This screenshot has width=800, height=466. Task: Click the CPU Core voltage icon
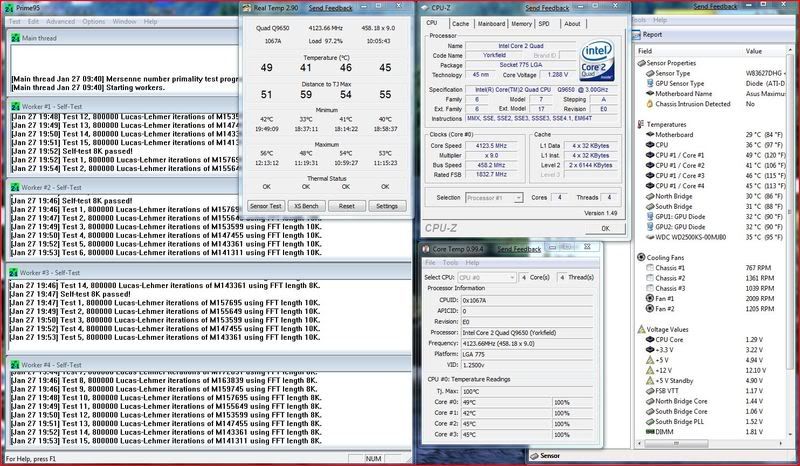tap(650, 339)
